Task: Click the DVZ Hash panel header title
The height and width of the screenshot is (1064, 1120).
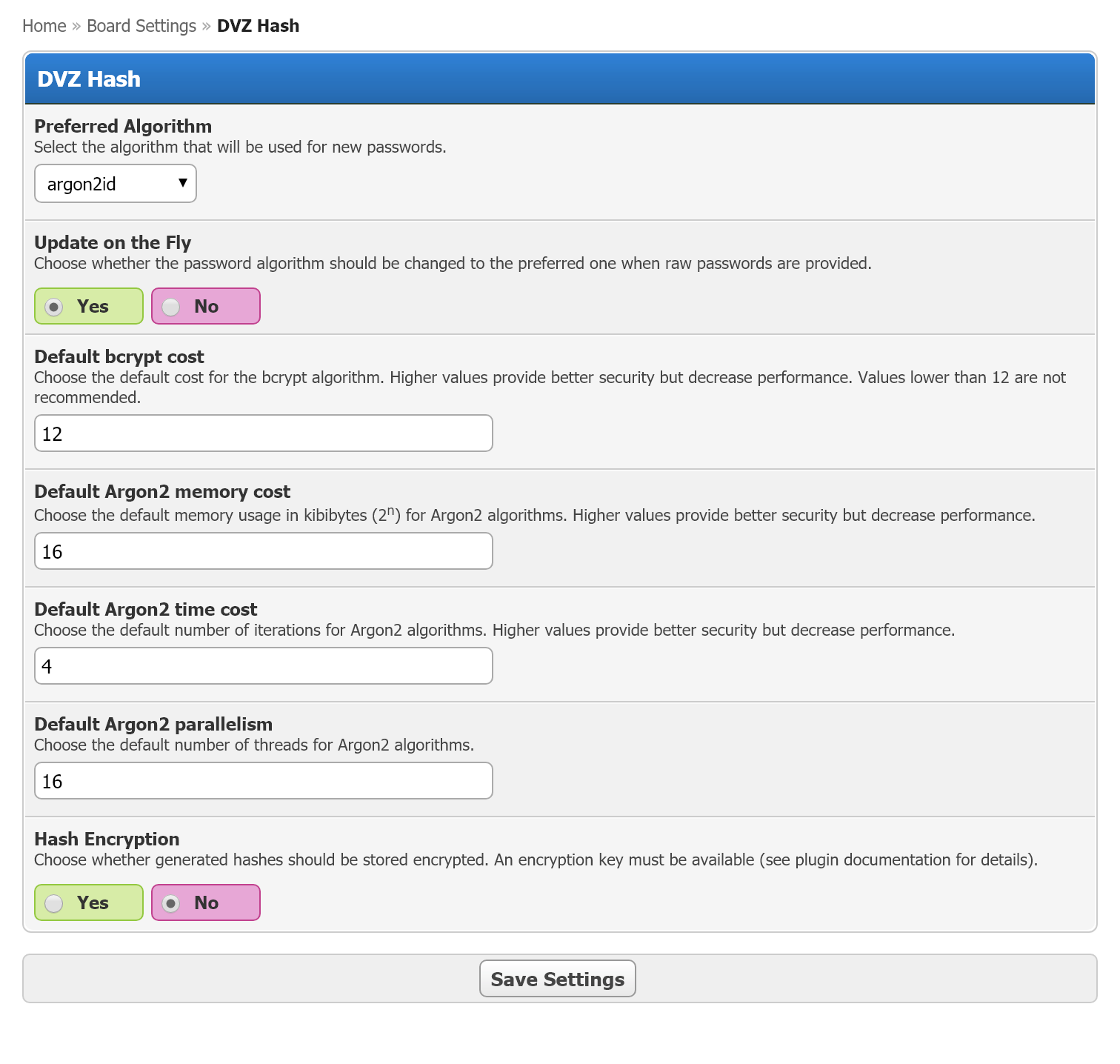Action: [89, 79]
